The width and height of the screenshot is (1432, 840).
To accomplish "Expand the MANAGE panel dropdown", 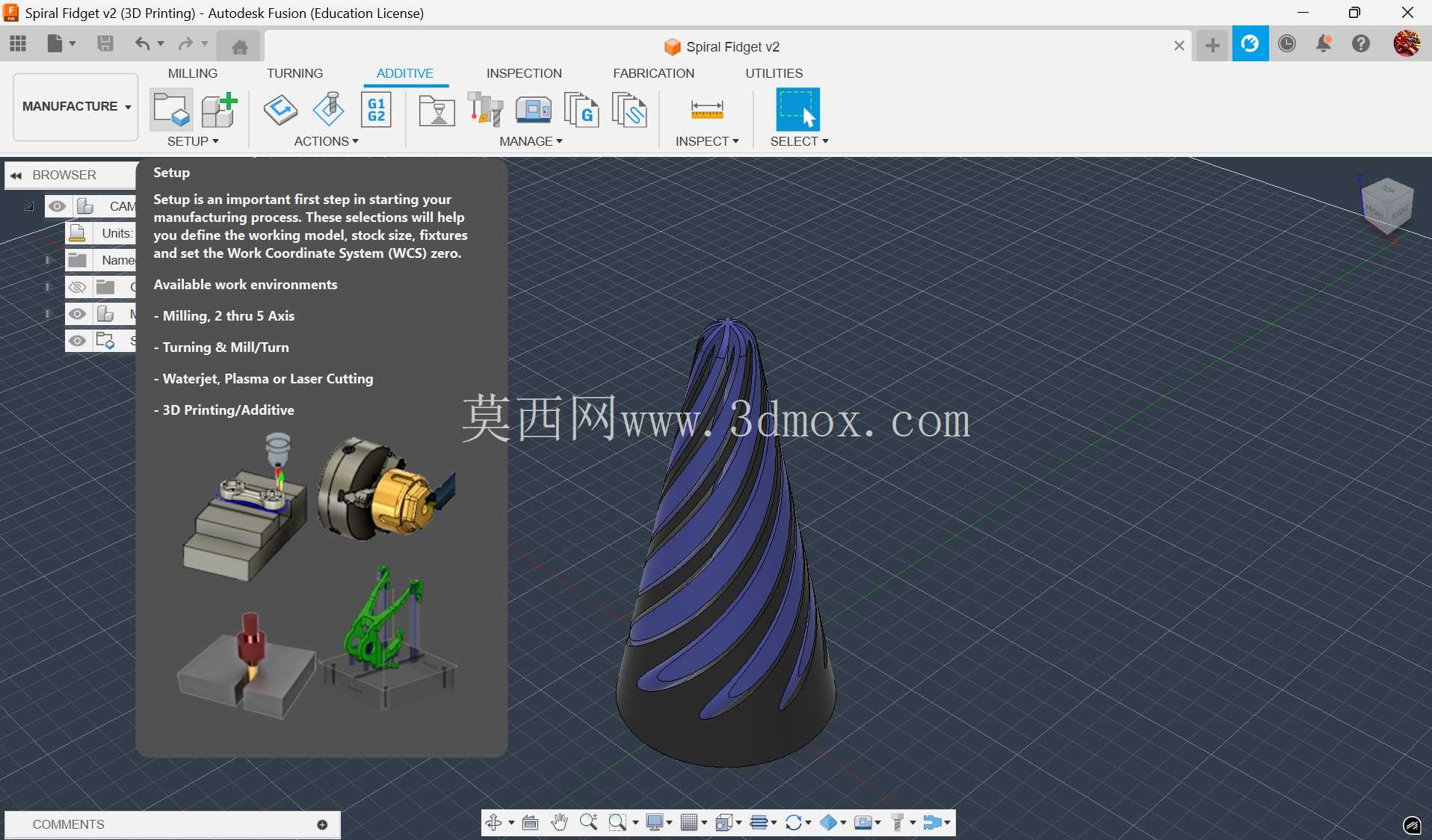I will [x=531, y=141].
